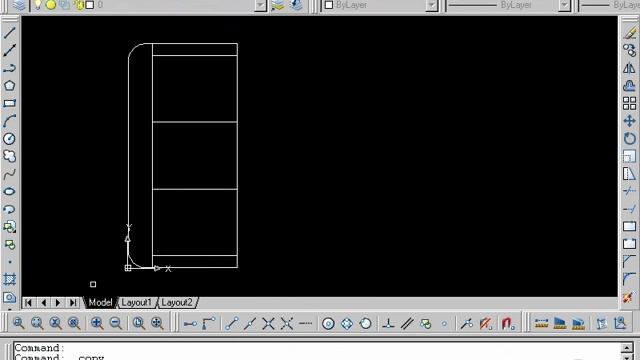The image size is (640, 360).
Task: Expand the layer list dropdown arrow
Action: tap(260, 5)
